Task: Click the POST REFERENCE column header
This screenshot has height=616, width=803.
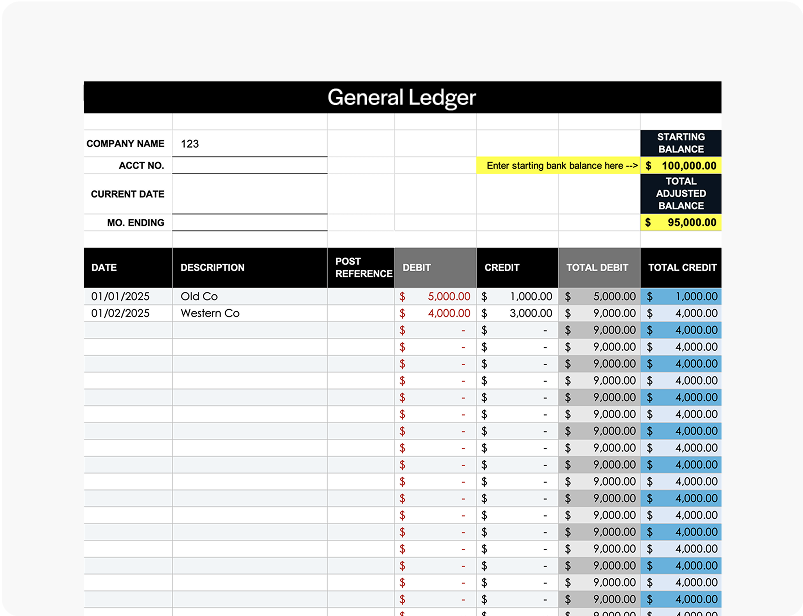Action: click(x=361, y=268)
